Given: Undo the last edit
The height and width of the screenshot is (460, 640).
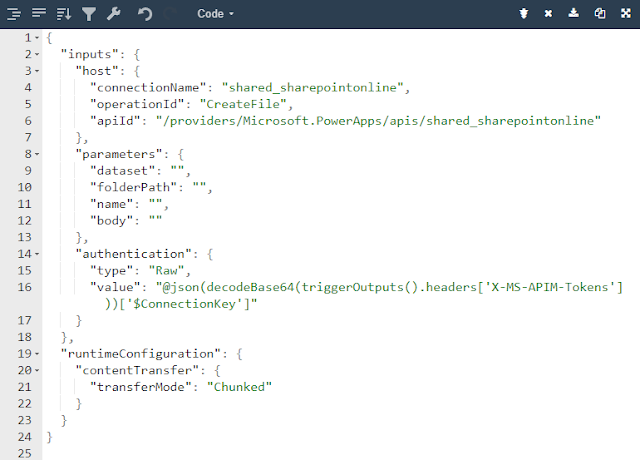Looking at the screenshot, I should click(144, 14).
